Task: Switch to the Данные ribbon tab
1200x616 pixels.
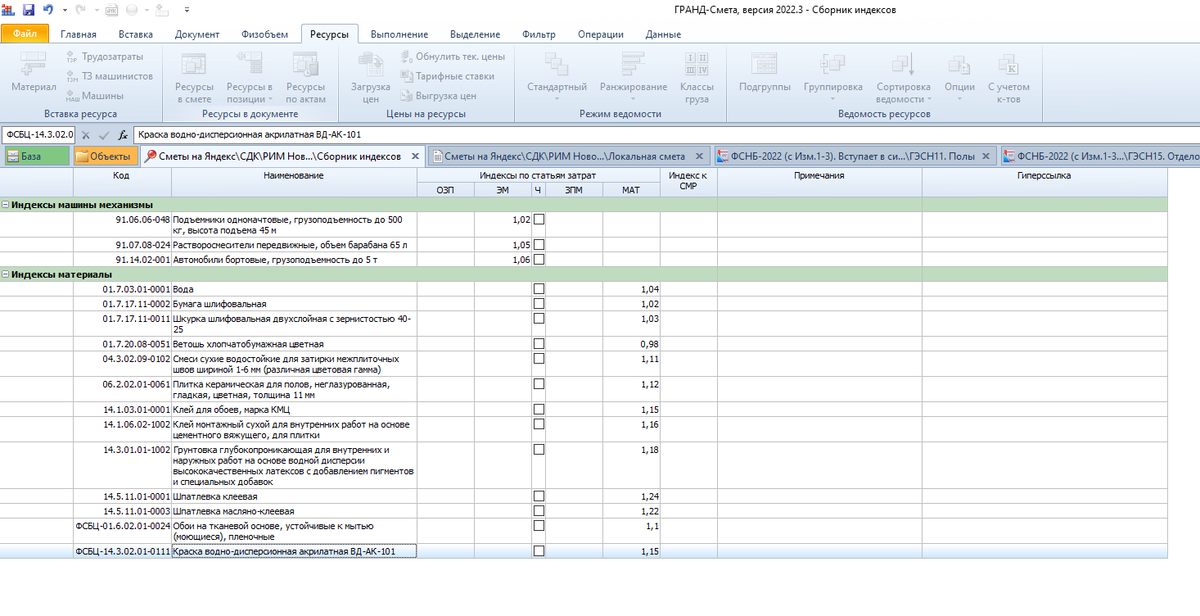Action: 663,34
